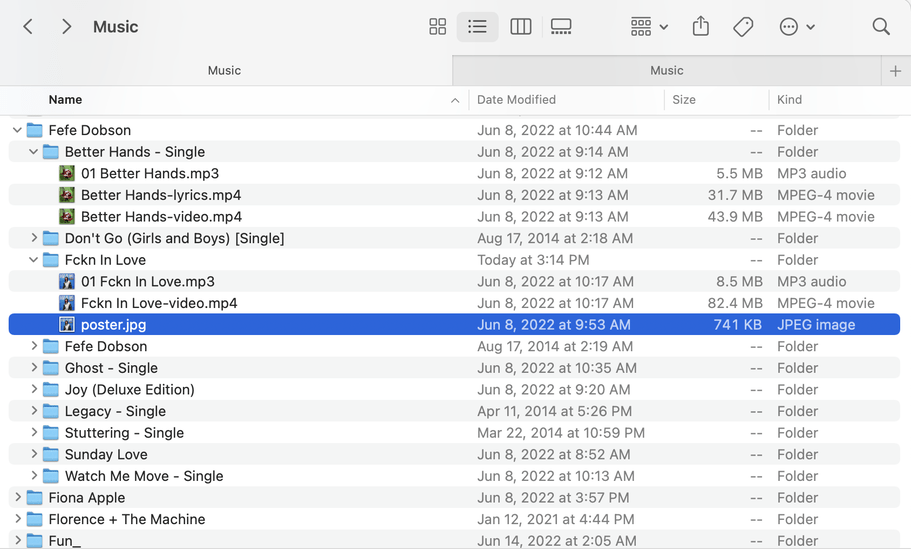Screen dimensions: 911x549
Task: Select Better Hands-lyrics.mp4 file name
Action: pos(161,195)
